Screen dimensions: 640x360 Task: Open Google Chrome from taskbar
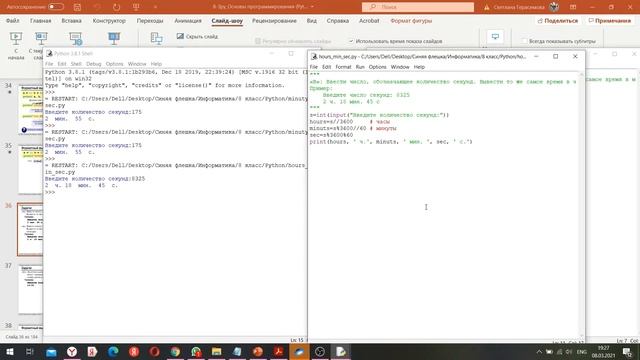[175, 351]
